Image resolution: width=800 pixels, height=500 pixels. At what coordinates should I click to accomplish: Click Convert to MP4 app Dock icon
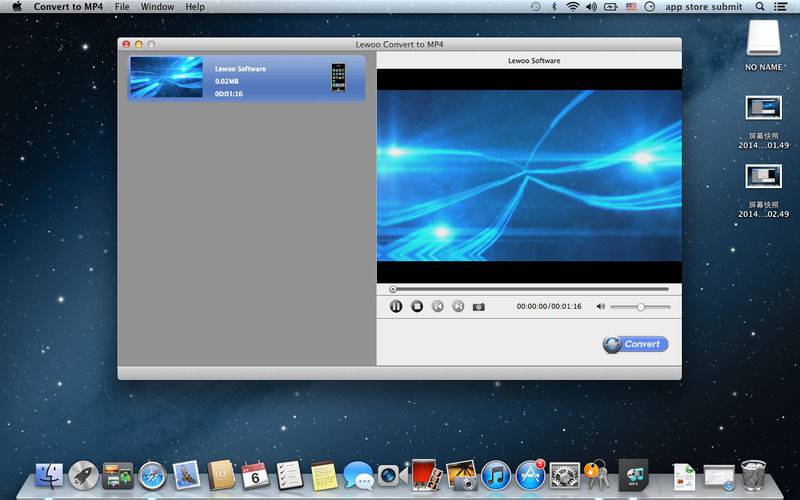coord(633,476)
